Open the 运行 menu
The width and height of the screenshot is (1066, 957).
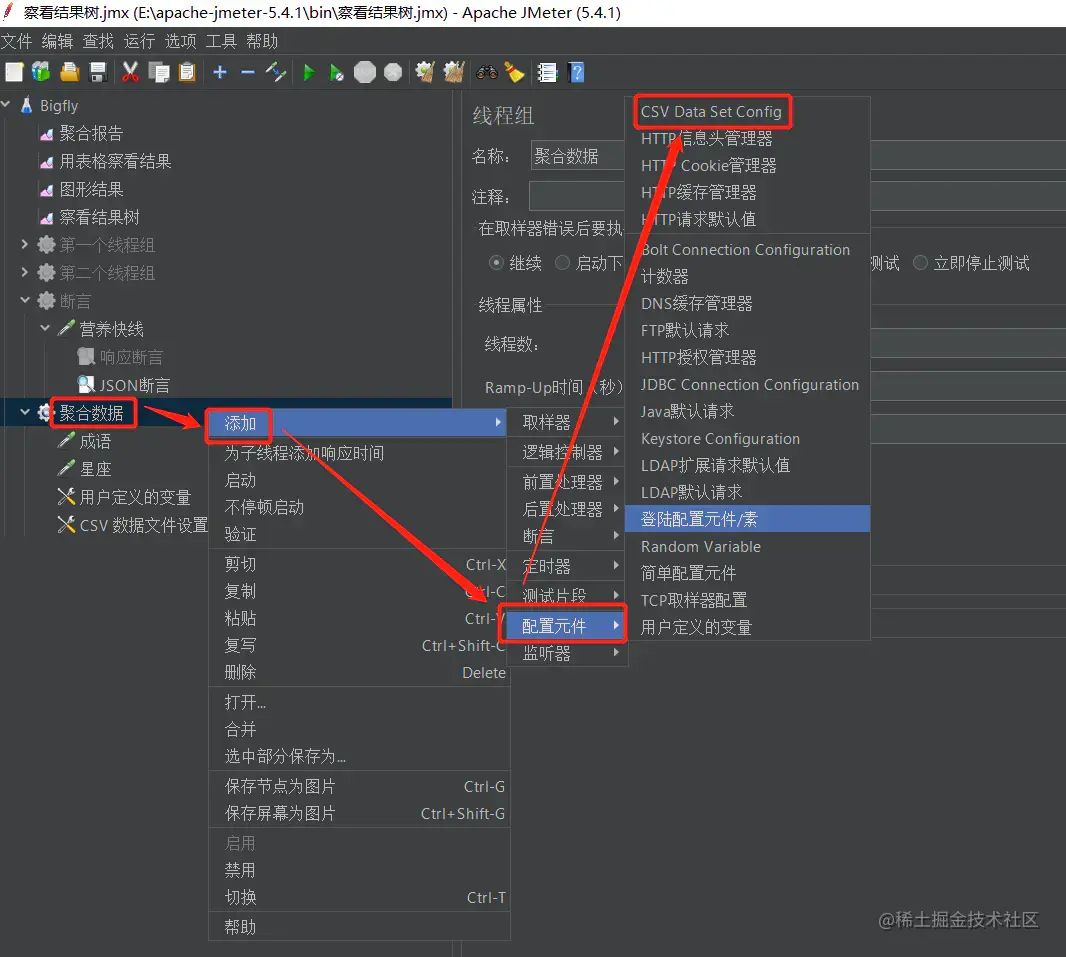tap(139, 41)
